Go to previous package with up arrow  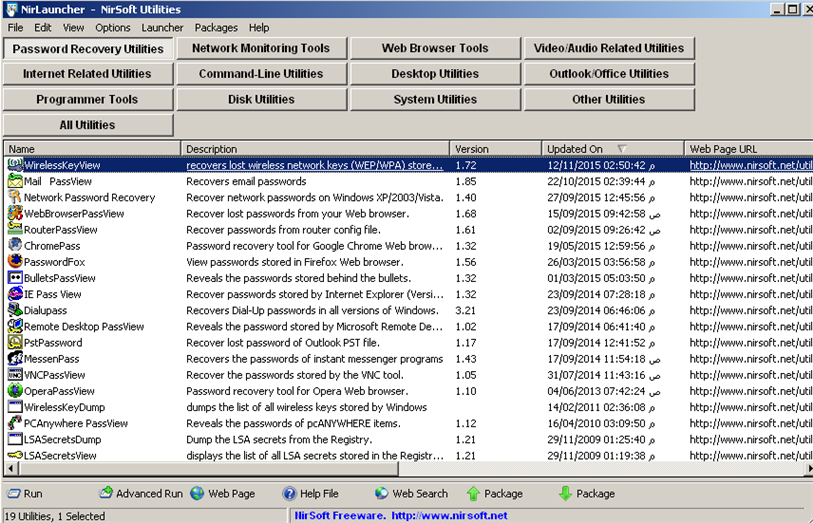[474, 493]
